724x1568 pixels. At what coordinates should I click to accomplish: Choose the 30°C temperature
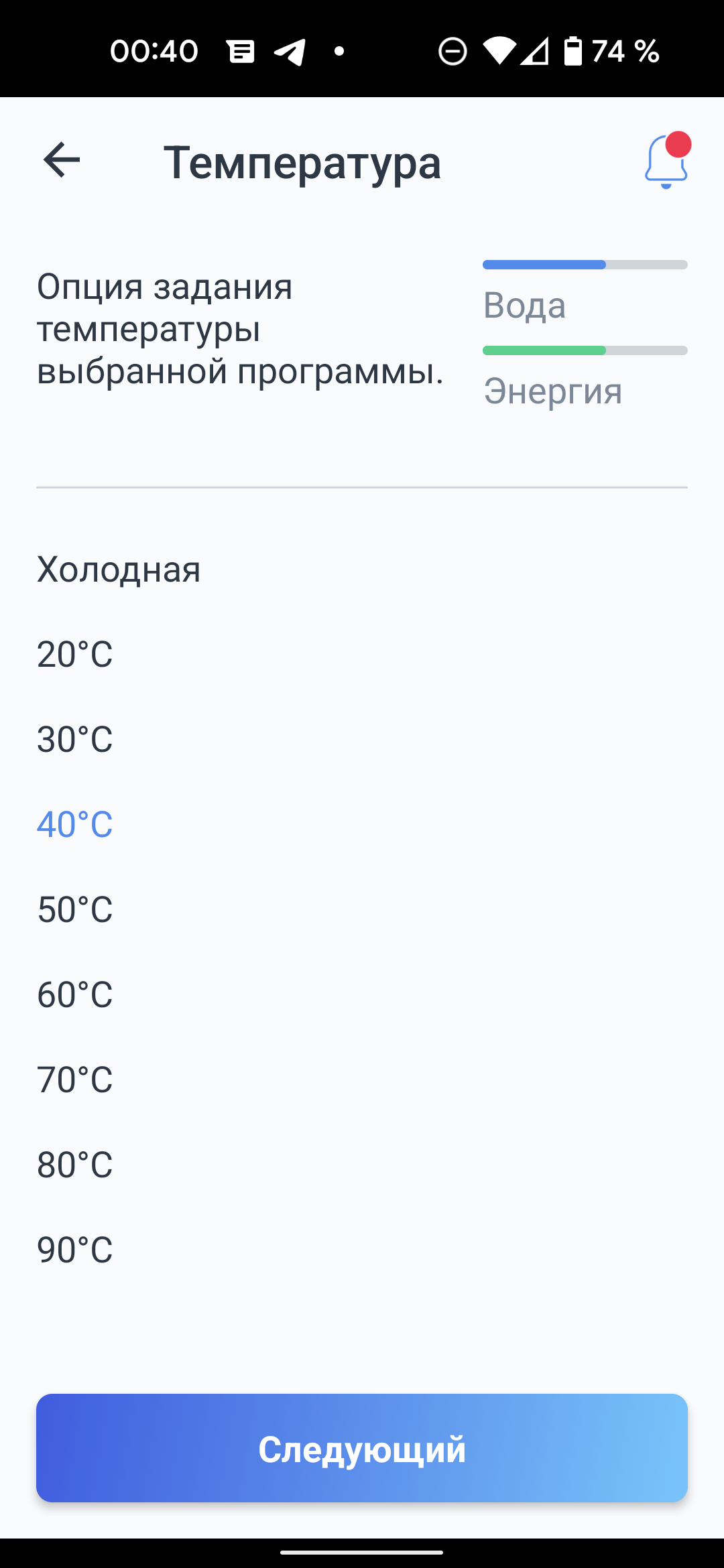pos(75,740)
